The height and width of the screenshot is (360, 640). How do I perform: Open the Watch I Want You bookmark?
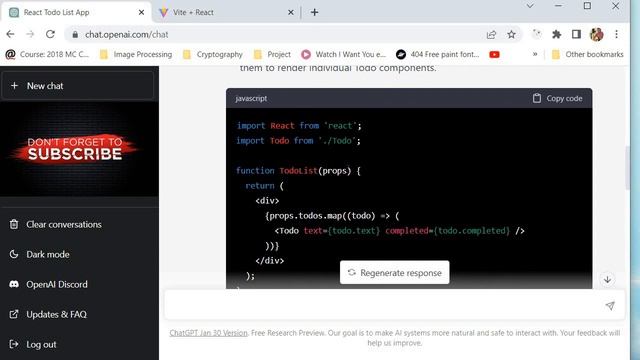tap(343, 54)
